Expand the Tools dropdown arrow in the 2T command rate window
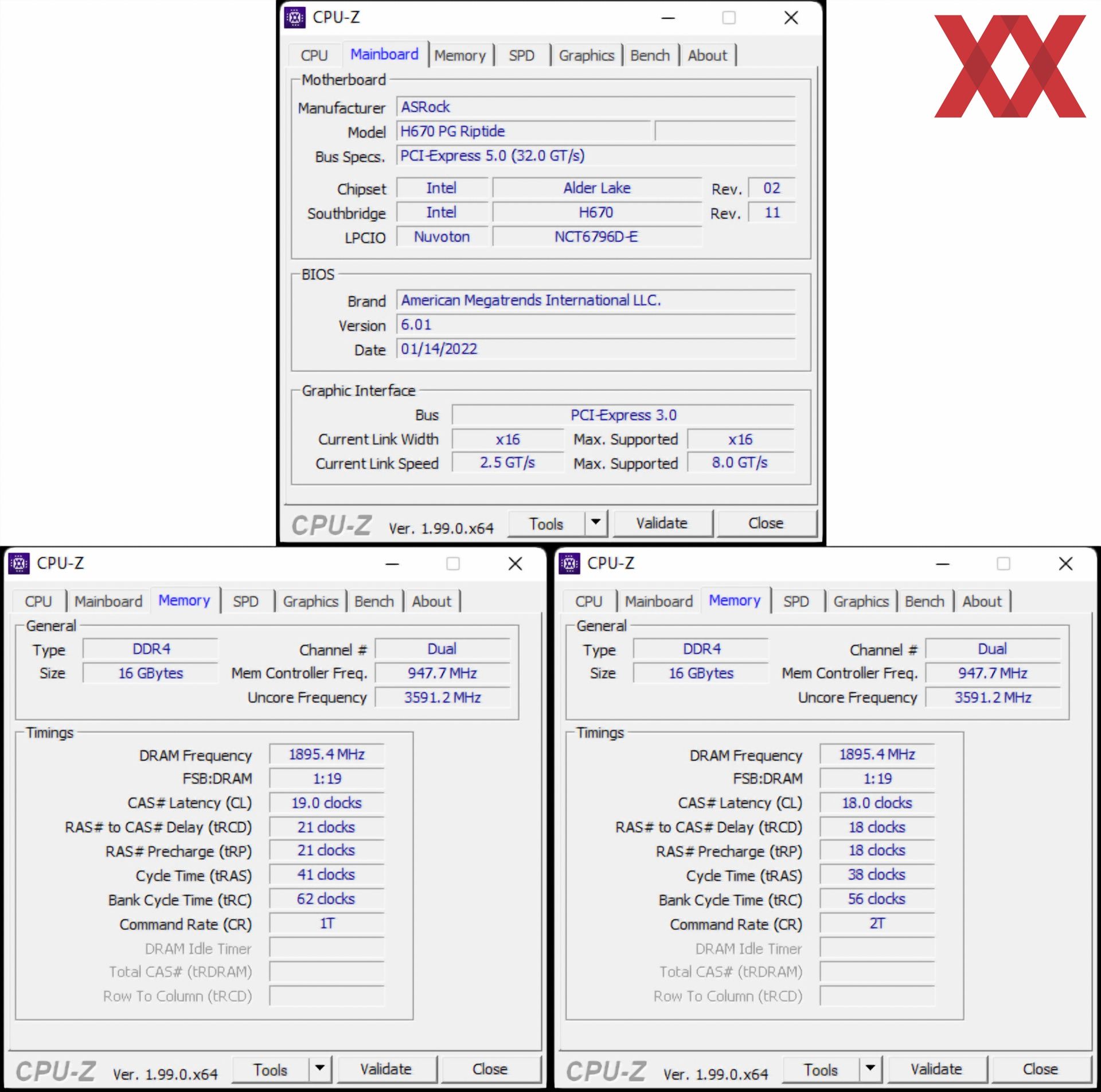This screenshot has height=1092, width=1101. 870,1070
